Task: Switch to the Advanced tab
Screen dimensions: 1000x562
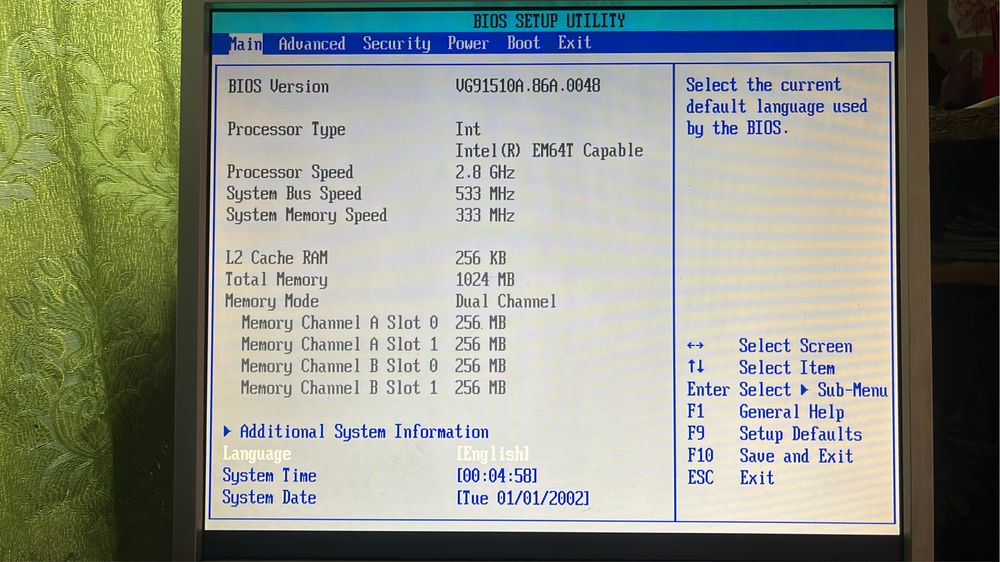Action: point(312,43)
